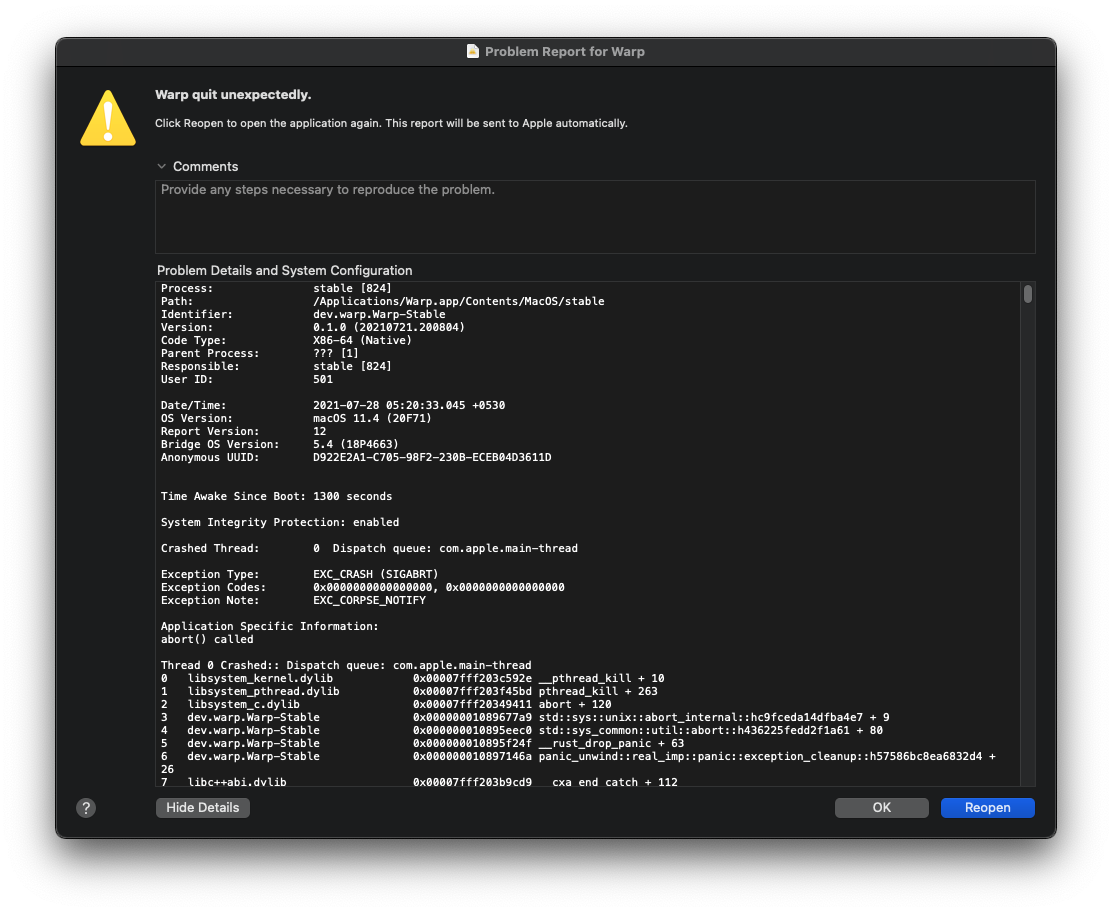Click the document icon in the title bar
Image resolution: width=1112 pixels, height=912 pixels.
[x=473, y=51]
